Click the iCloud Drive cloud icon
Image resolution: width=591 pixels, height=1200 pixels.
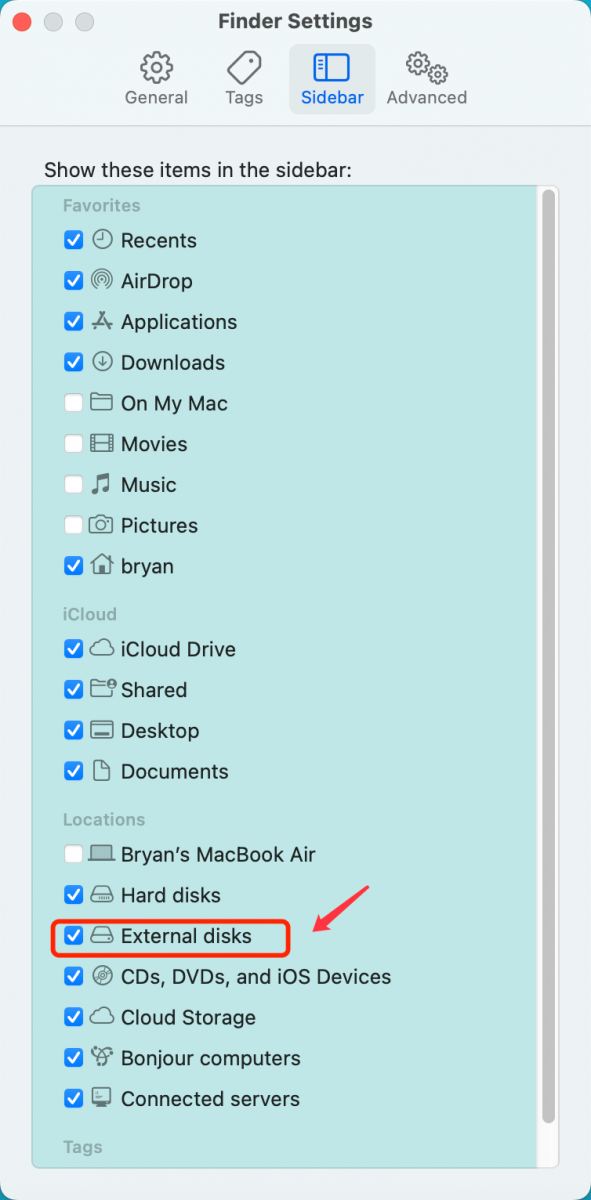[x=101, y=649]
